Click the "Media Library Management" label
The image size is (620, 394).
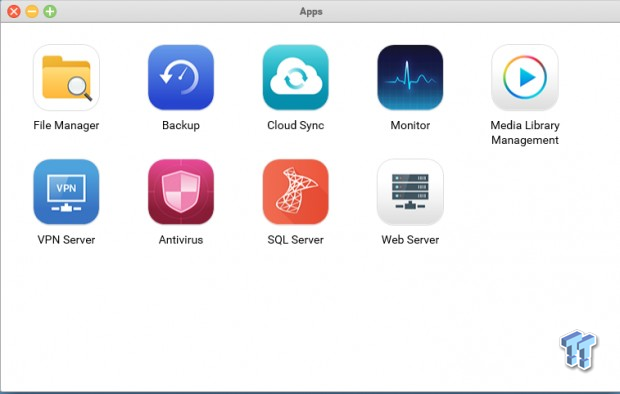click(x=525, y=133)
